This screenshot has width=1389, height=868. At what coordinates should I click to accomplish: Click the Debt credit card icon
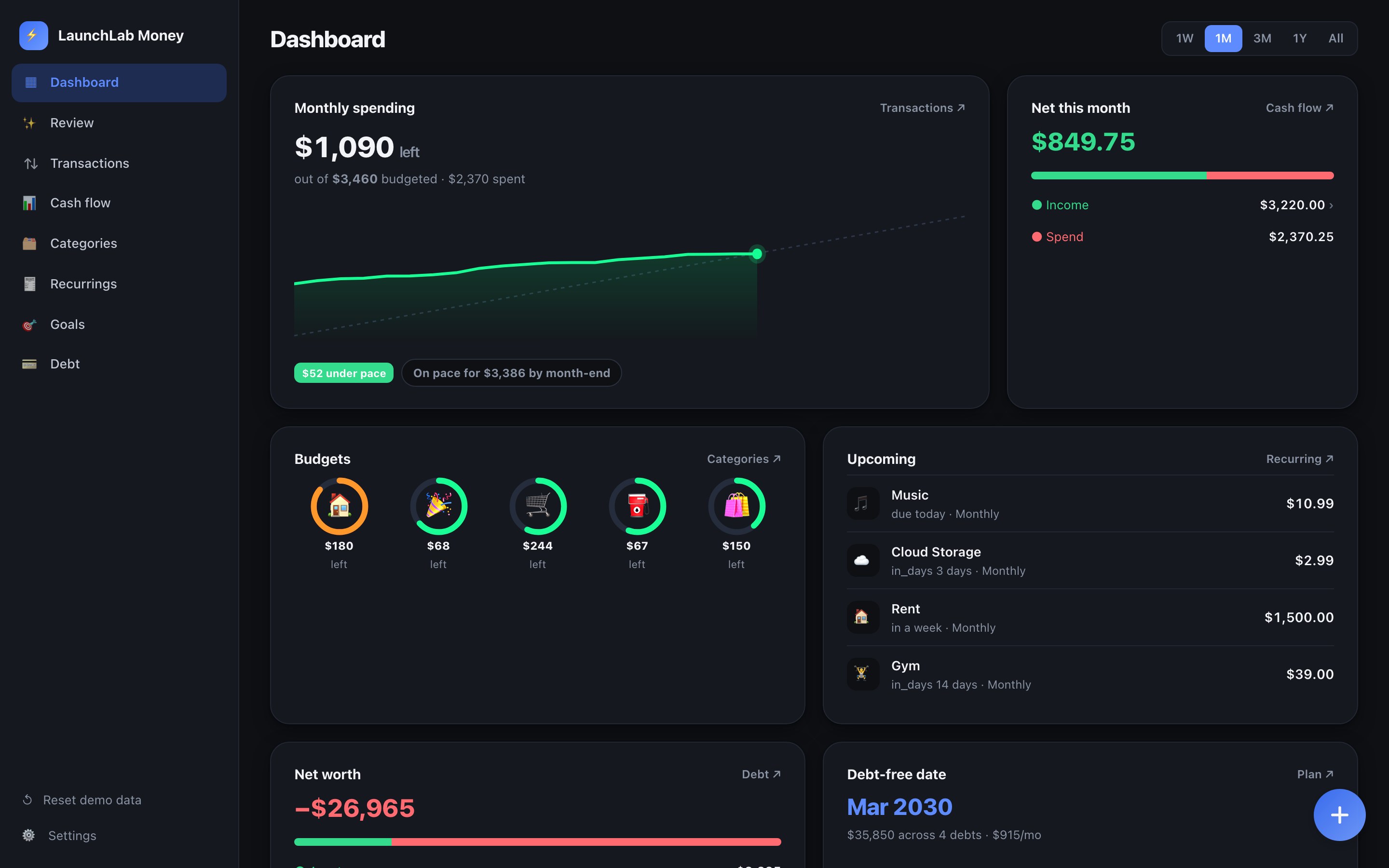tap(29, 364)
